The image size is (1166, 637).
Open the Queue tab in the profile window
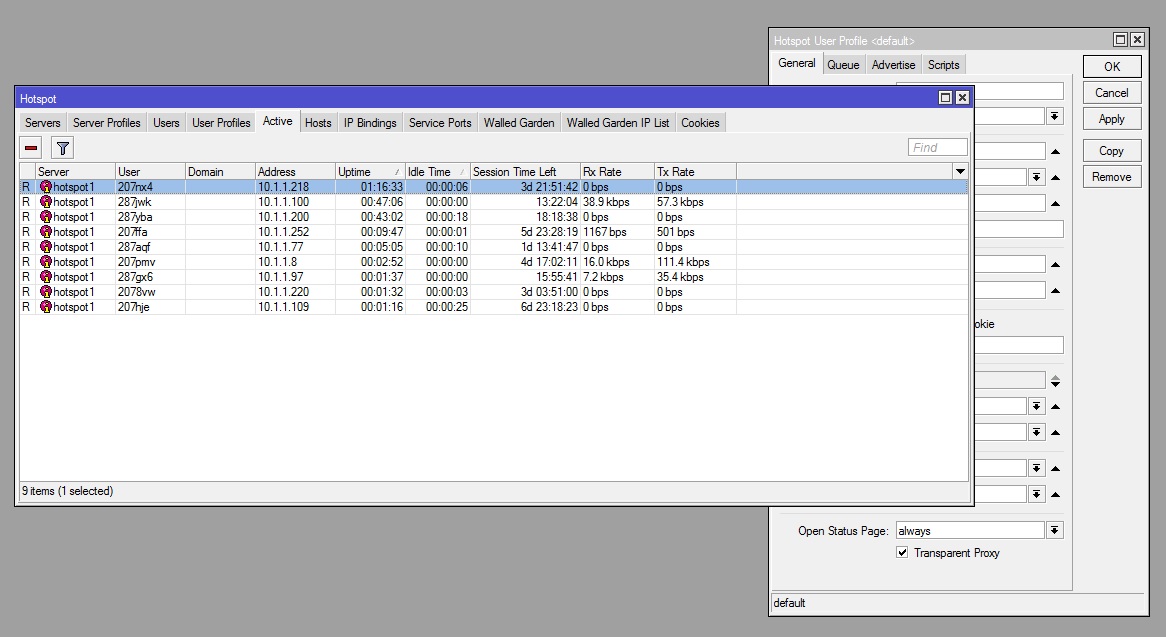(x=843, y=64)
